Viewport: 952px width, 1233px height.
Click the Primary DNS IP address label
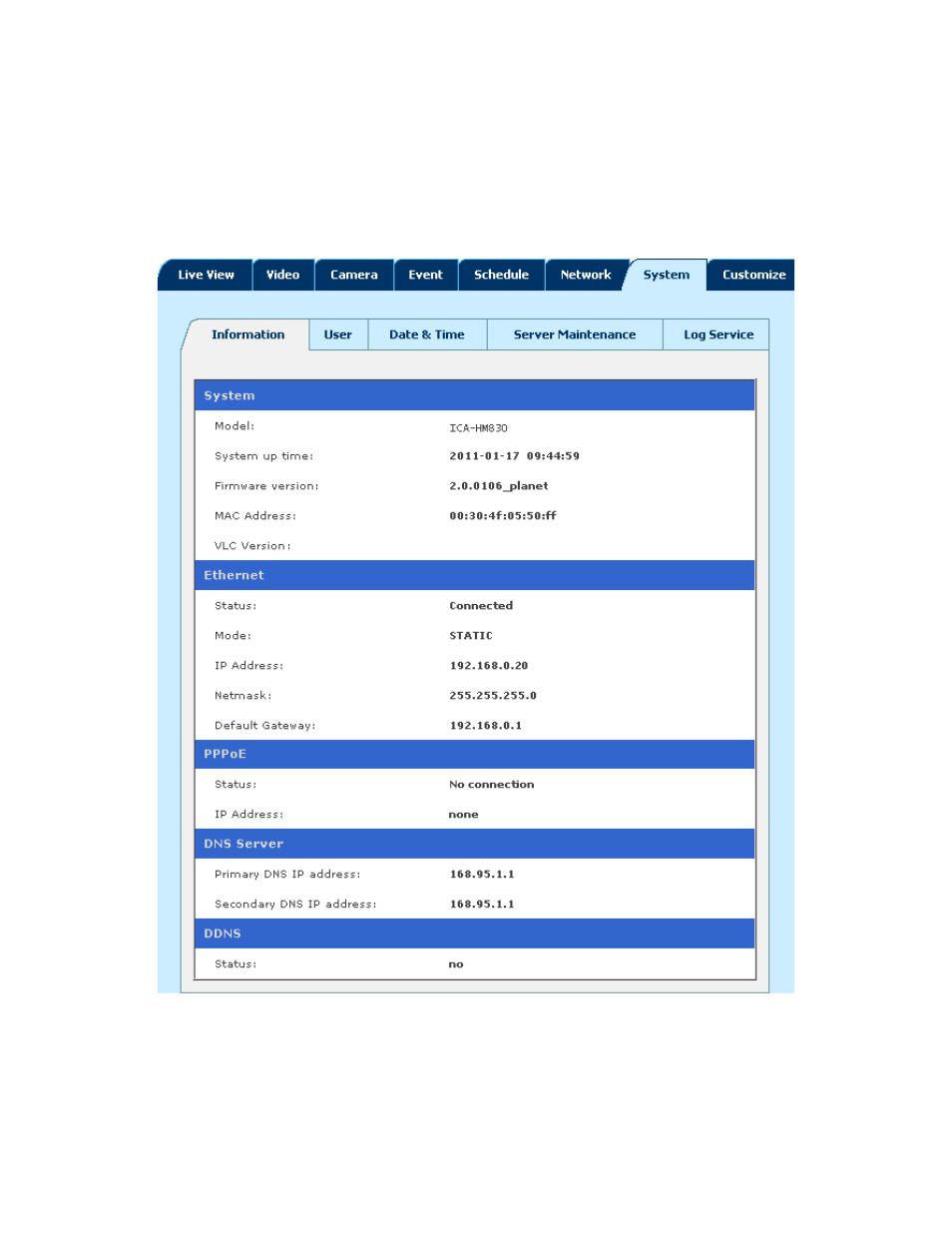click(x=287, y=875)
